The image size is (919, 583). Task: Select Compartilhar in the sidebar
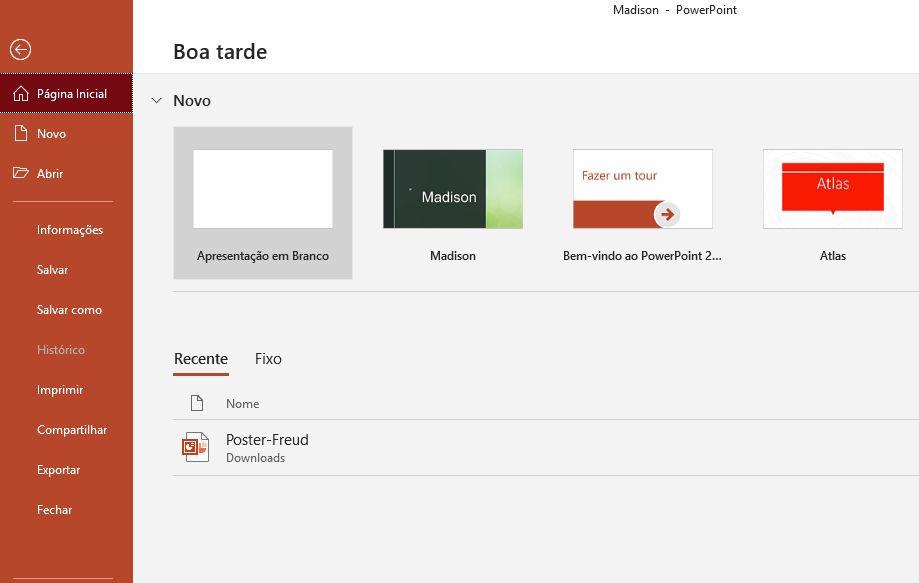click(x=72, y=430)
